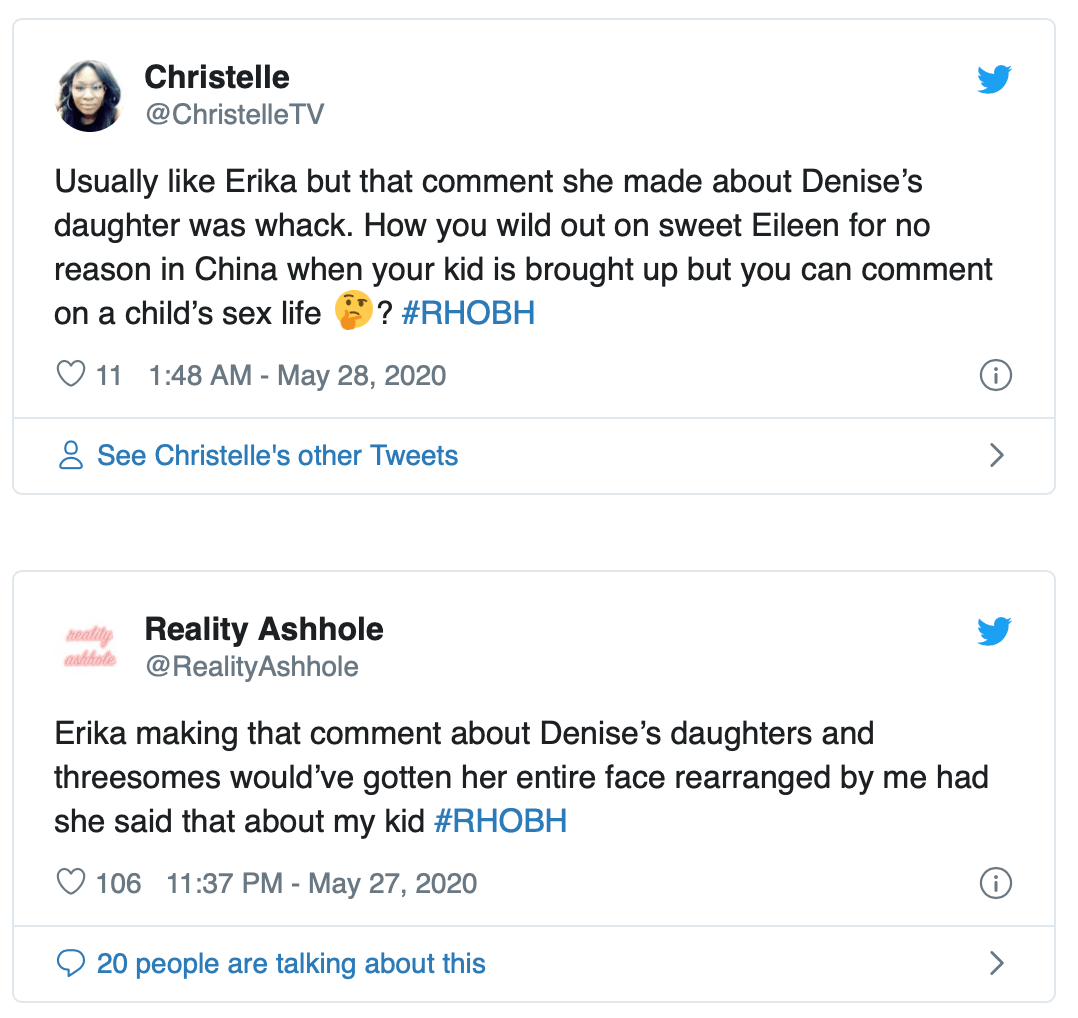Open info icon on Christelle's tweet
Viewport: 1078px width, 1018px height.
tap(995, 375)
